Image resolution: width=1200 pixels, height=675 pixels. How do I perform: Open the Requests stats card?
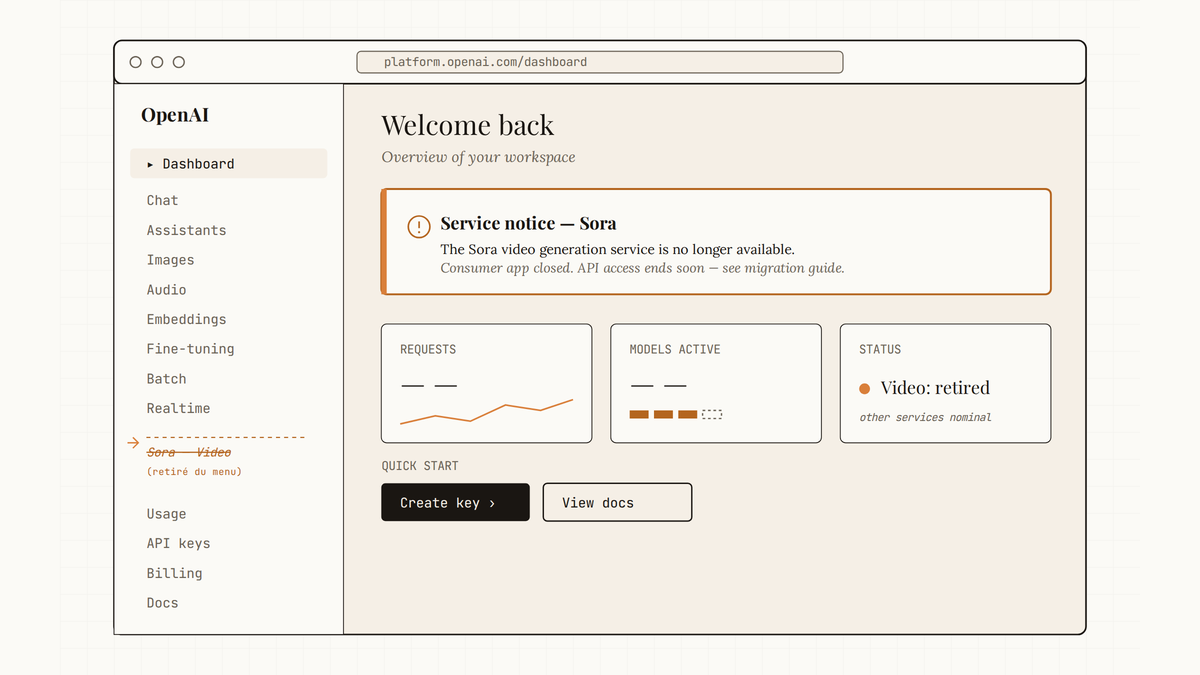(486, 383)
